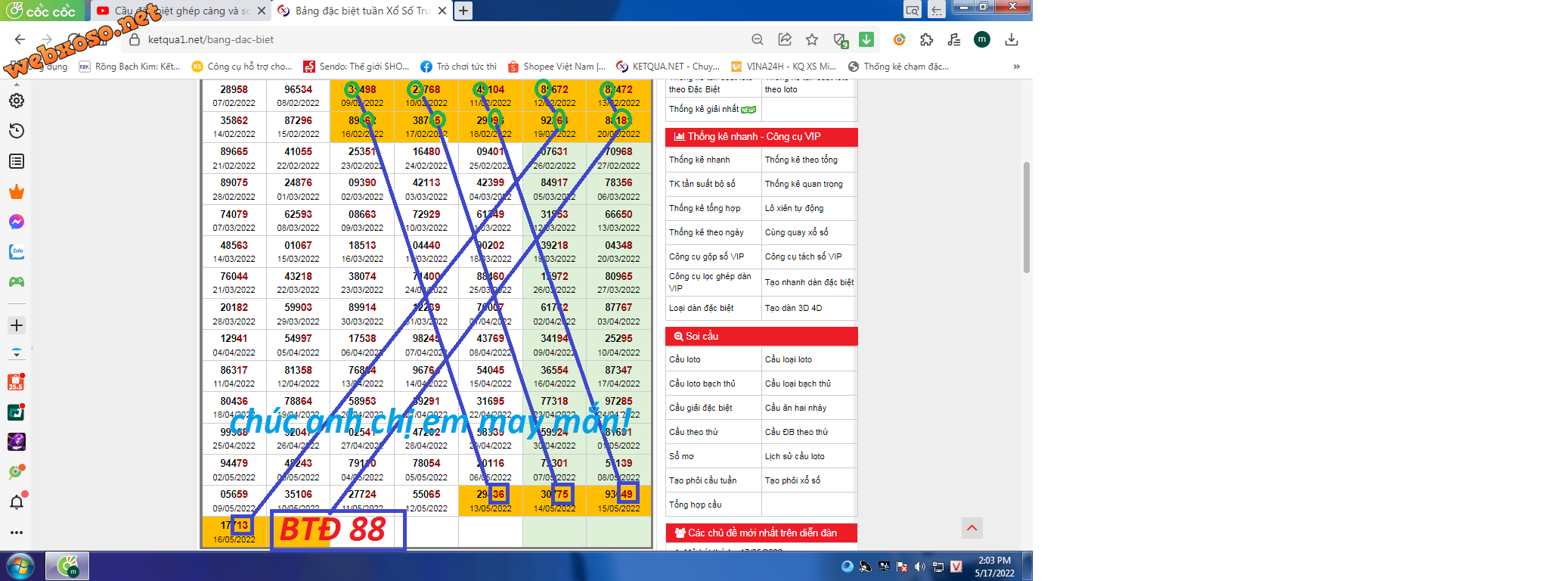Open the VINA24H bookmark

tap(782, 67)
